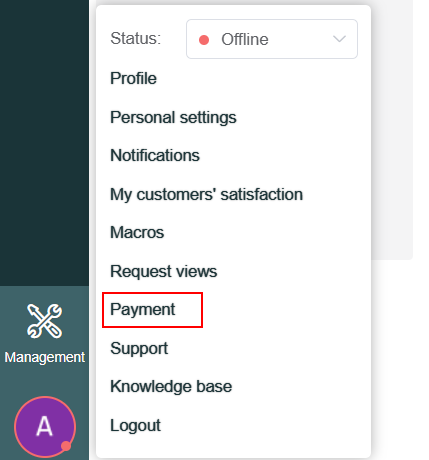Open Request views from the menu

(x=164, y=271)
